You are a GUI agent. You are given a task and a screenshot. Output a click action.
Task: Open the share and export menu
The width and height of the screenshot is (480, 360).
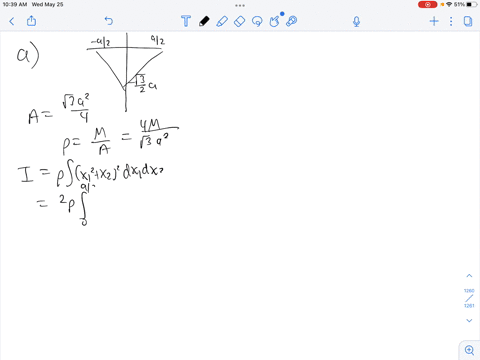click(31, 21)
